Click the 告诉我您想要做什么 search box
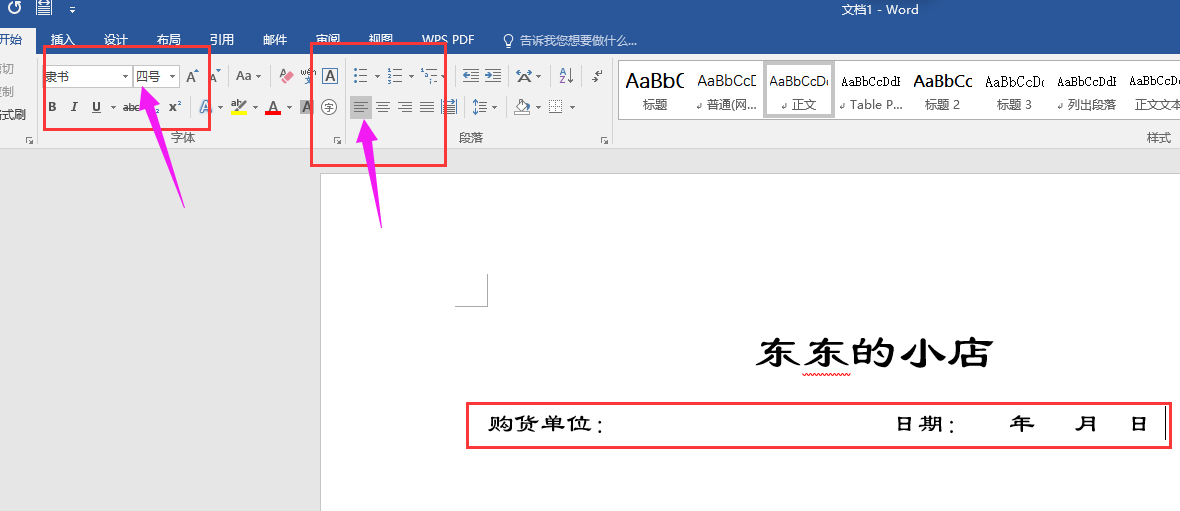The image size is (1180, 511). pyautogui.click(x=570, y=40)
